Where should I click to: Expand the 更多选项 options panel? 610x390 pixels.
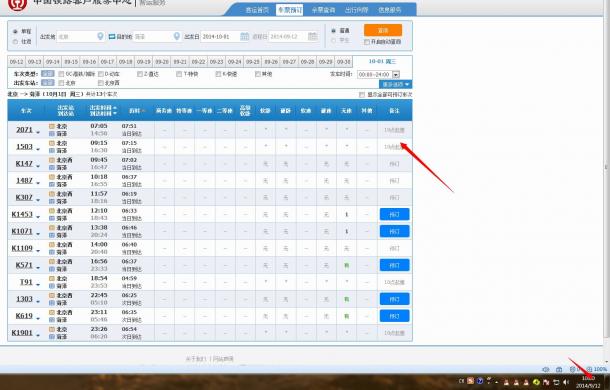(x=395, y=84)
